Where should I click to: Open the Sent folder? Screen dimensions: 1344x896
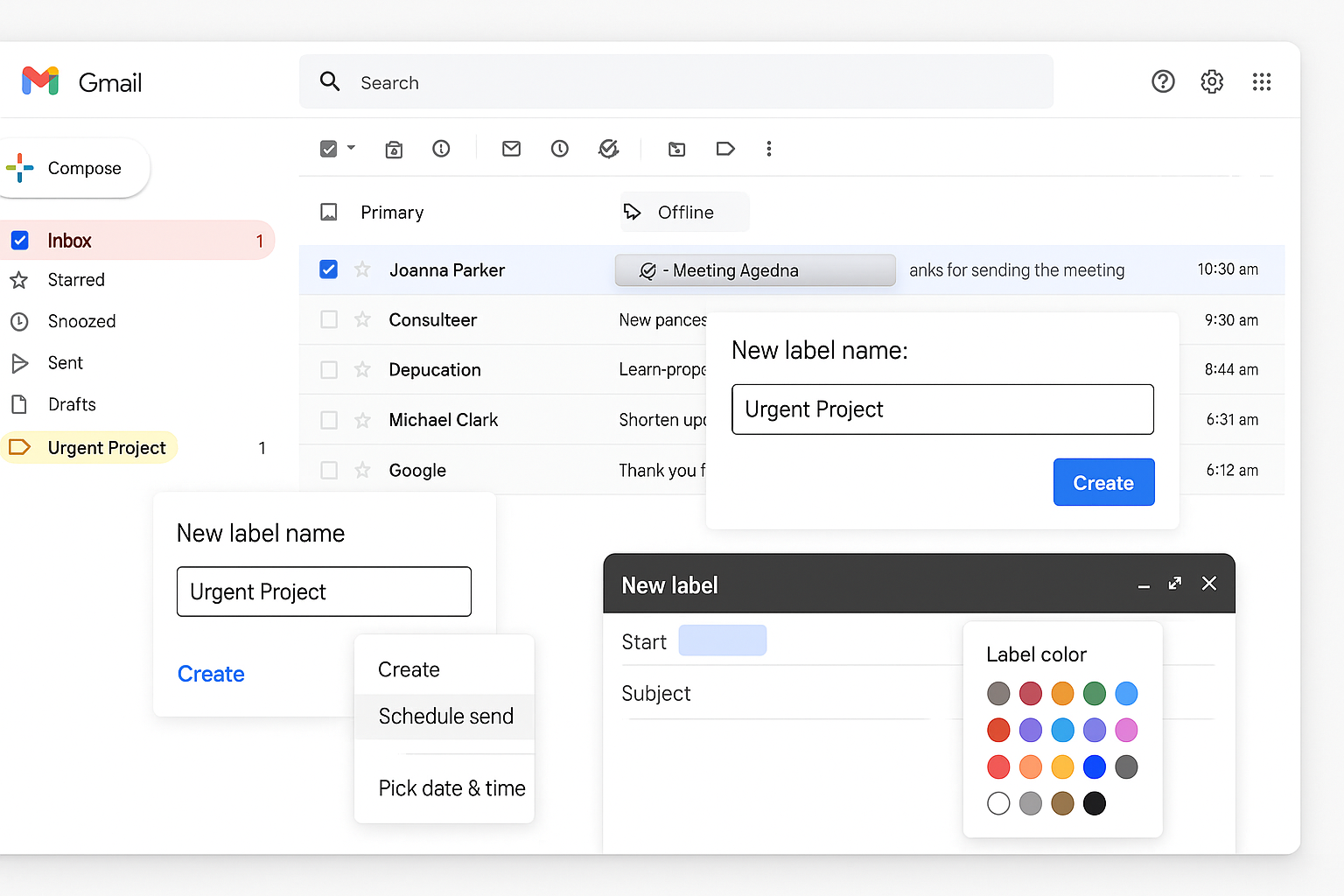point(65,362)
